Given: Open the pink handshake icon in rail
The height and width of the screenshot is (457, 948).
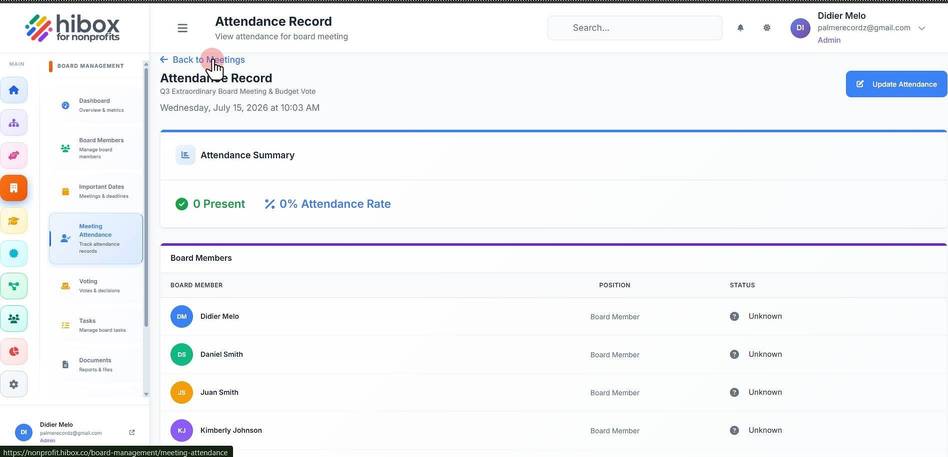Looking at the screenshot, I should click(x=14, y=155).
